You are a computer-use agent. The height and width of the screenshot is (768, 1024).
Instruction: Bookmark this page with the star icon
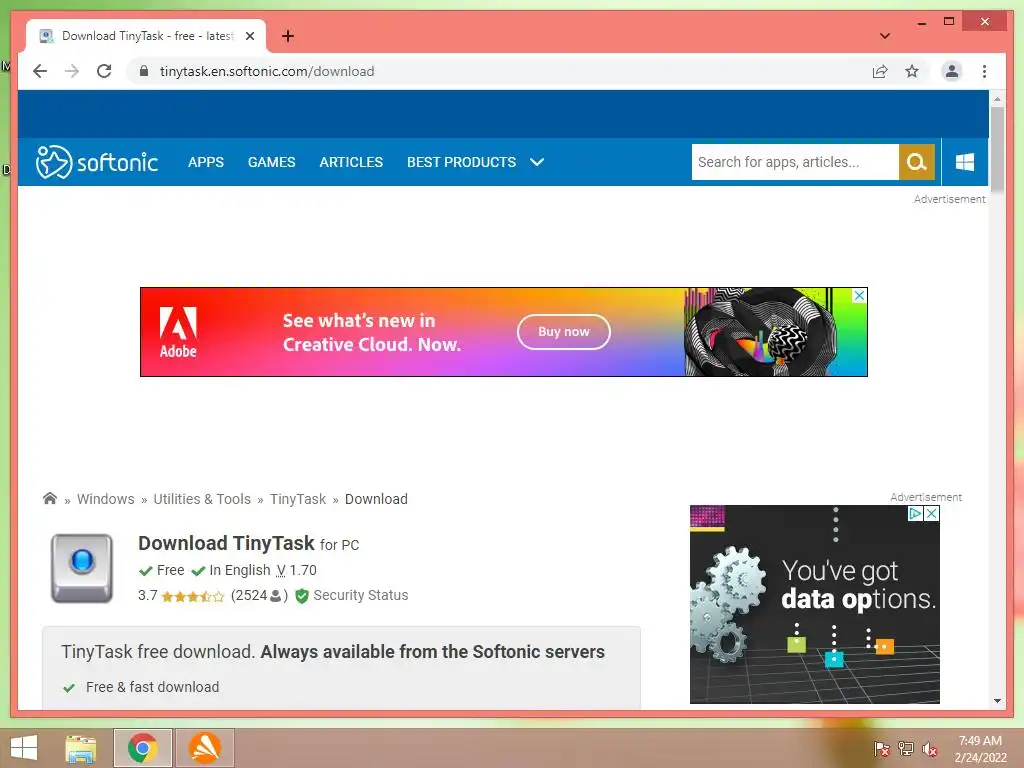[x=912, y=71]
